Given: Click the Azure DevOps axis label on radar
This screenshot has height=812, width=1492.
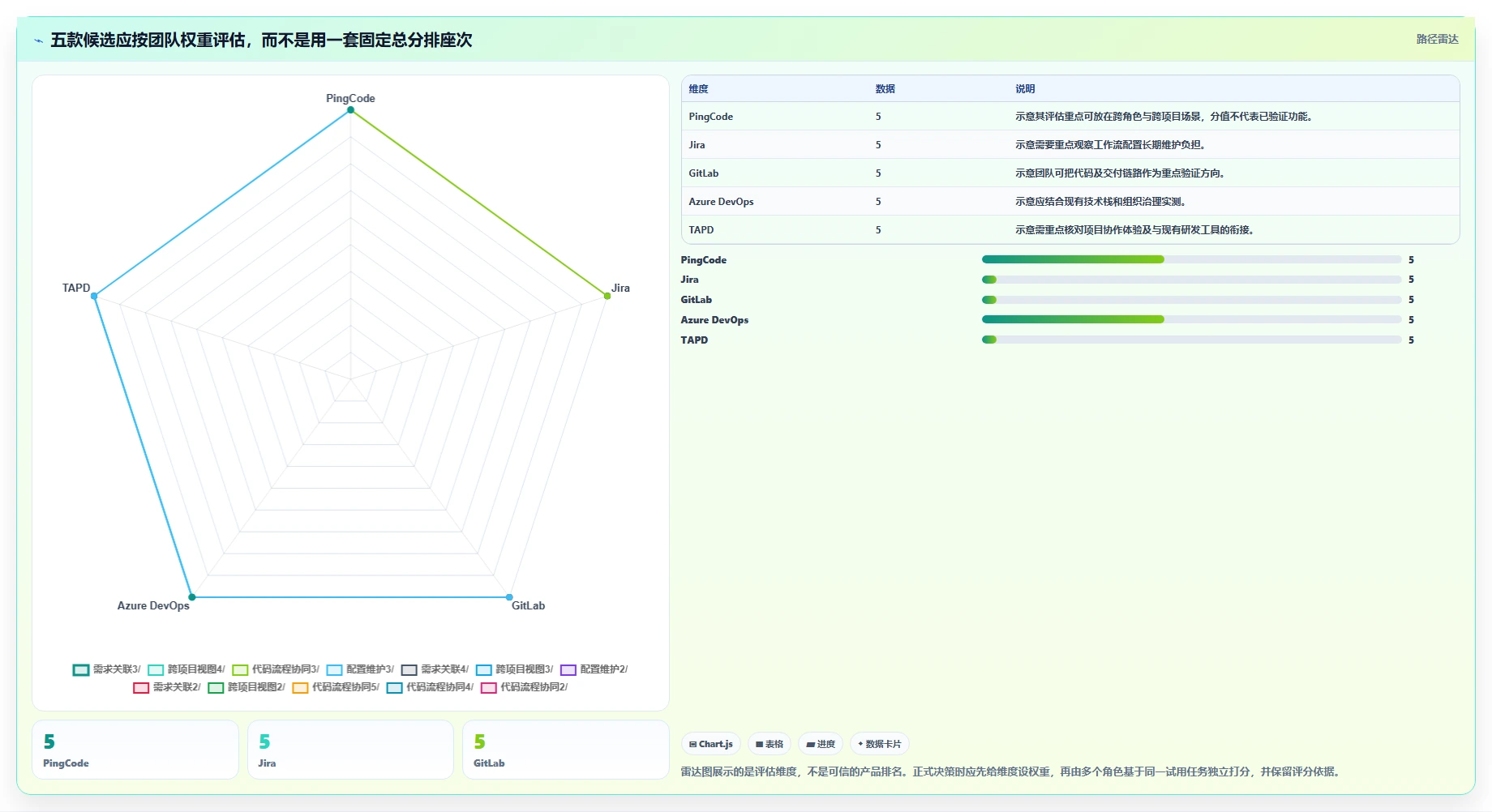Looking at the screenshot, I should [153, 605].
